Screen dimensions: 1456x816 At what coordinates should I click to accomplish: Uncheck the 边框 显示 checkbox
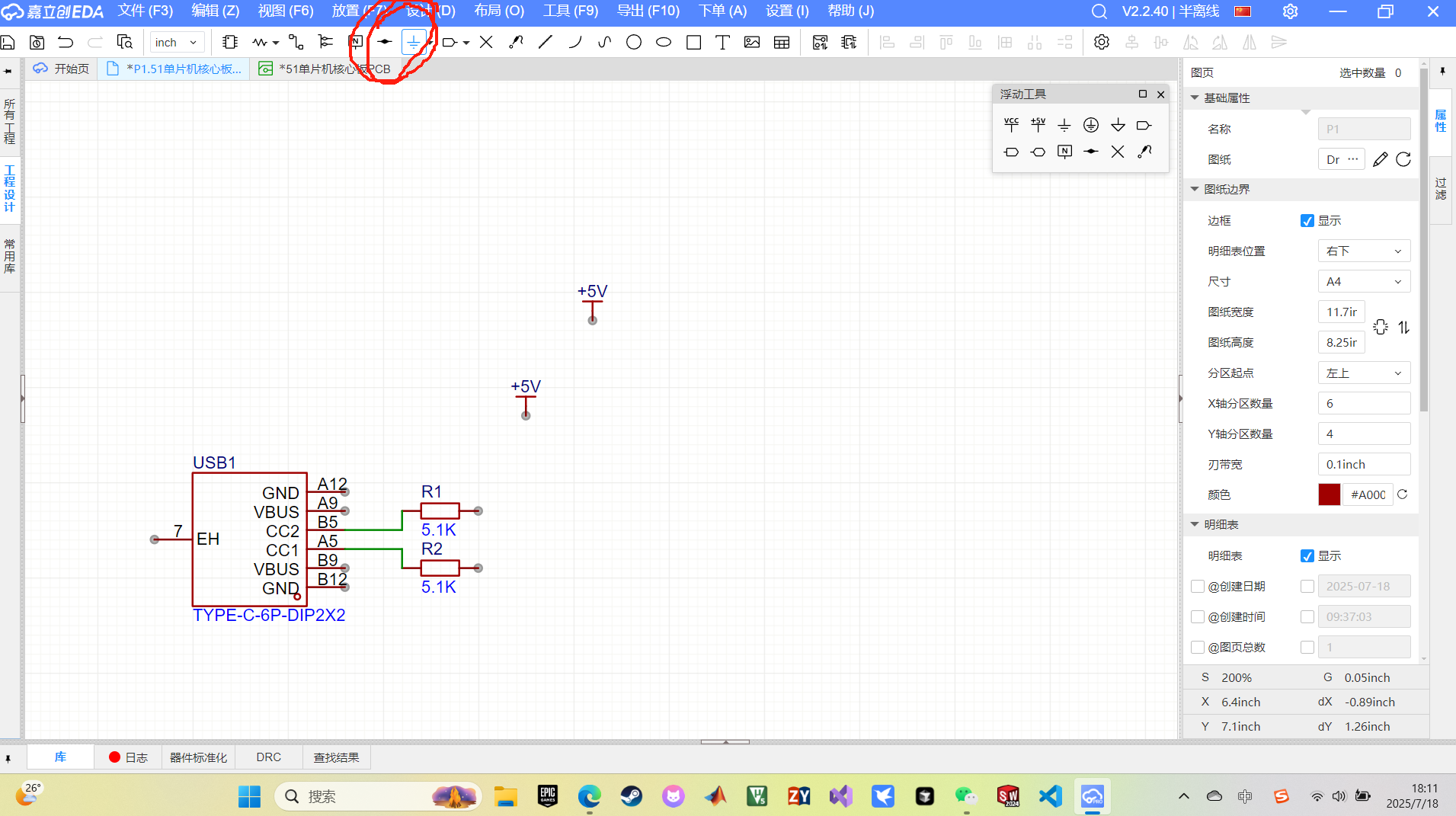tap(1307, 221)
